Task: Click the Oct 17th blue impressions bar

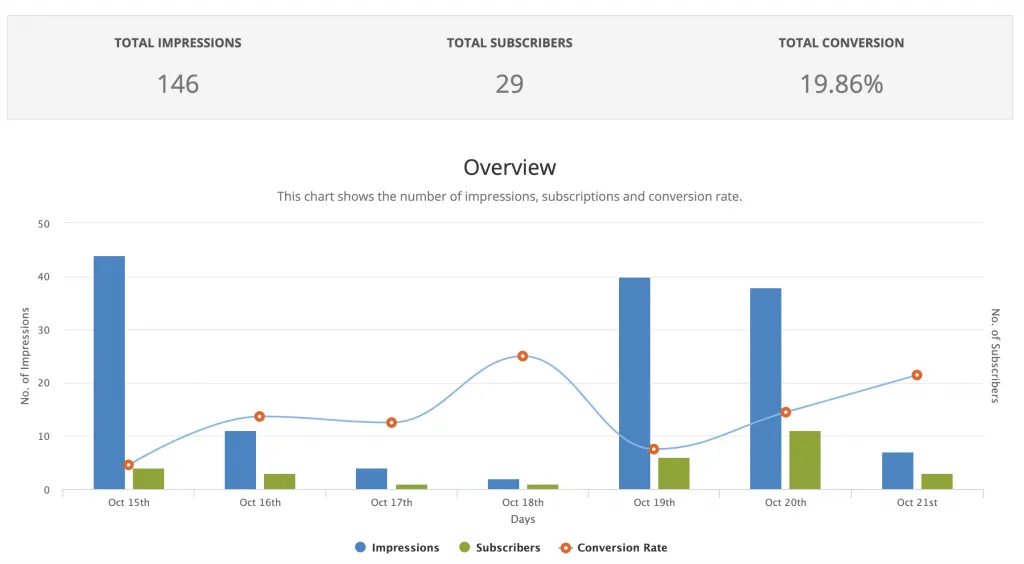Action: click(372, 478)
